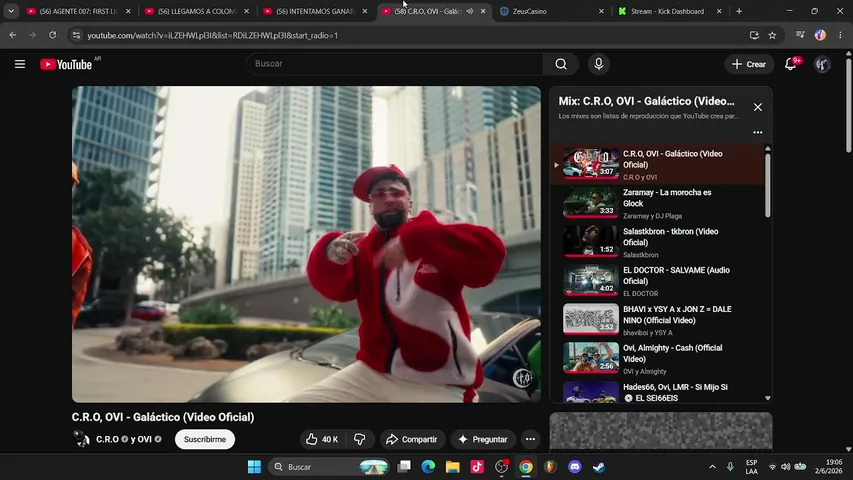Go back in browser history
Screen dimensions: 853x480
pyautogui.click(x=13, y=35)
